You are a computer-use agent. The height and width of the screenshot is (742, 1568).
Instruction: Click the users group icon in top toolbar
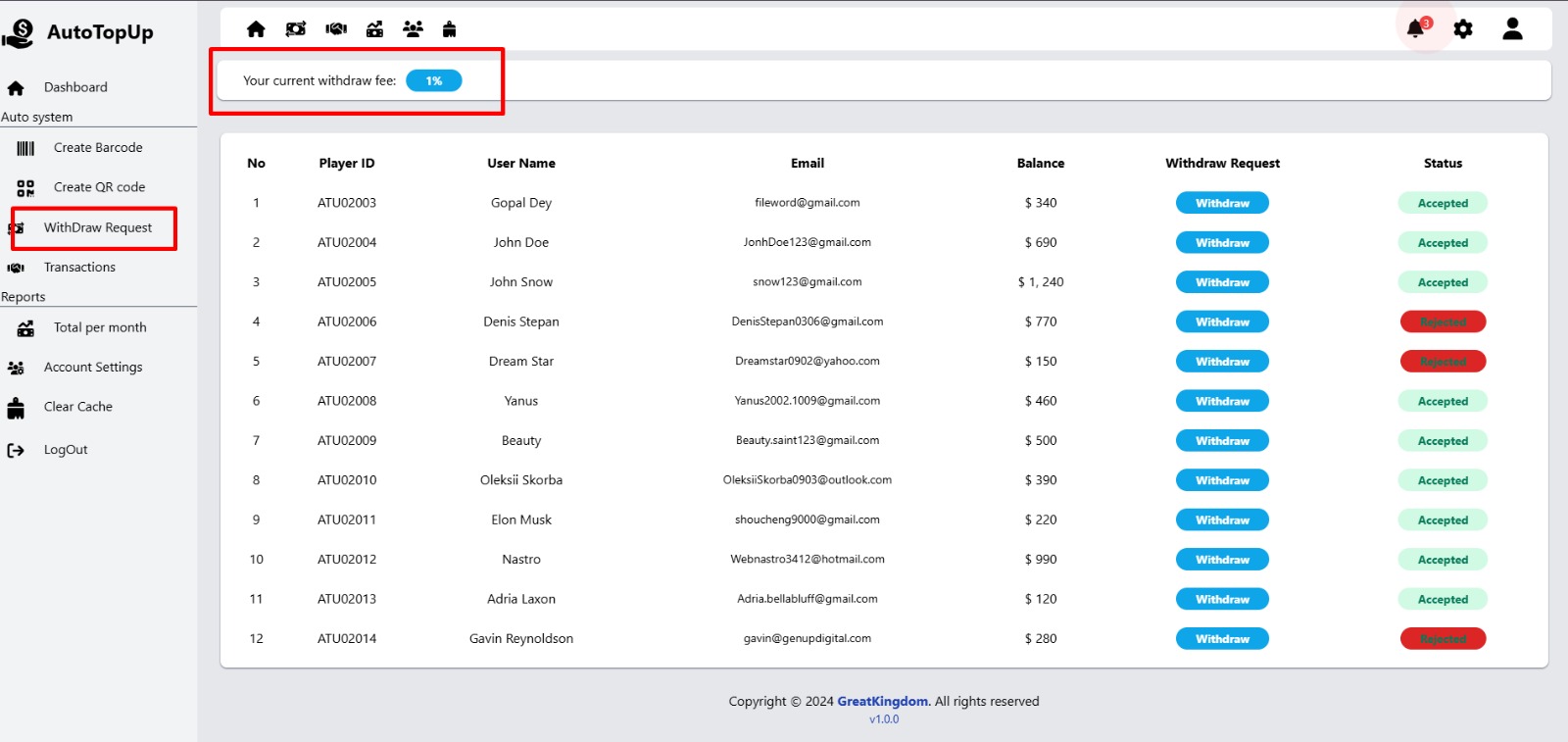pos(413,29)
